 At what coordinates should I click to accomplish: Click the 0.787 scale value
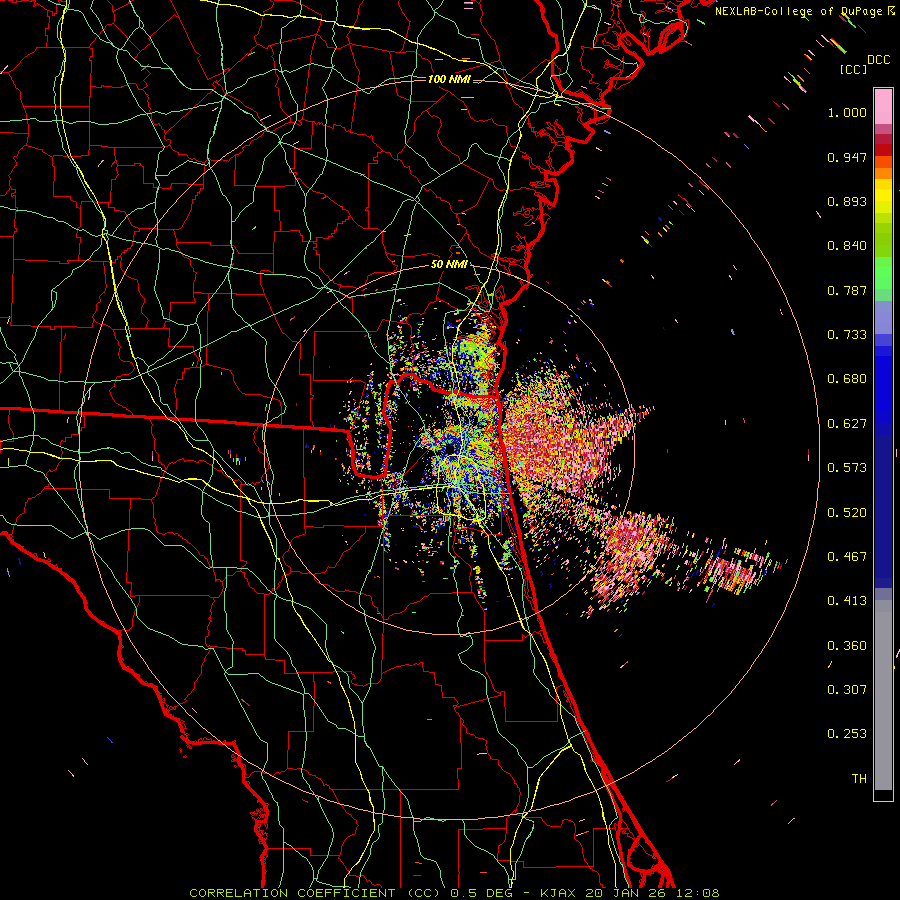[847, 290]
